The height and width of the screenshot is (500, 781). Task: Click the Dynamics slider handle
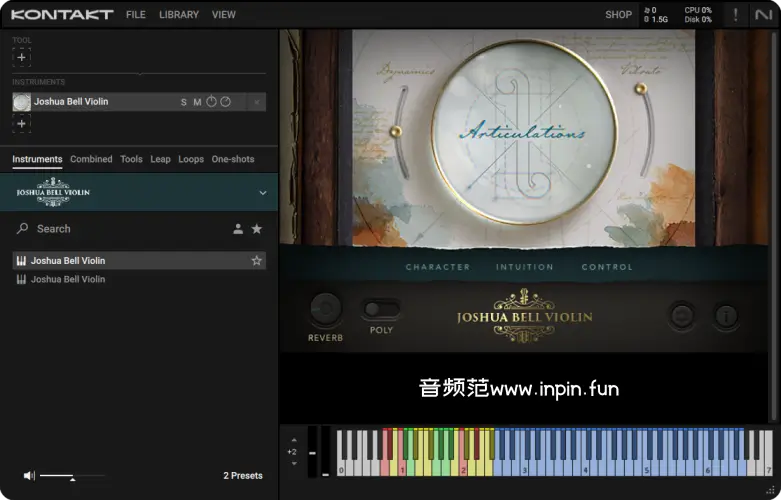pyautogui.click(x=396, y=131)
